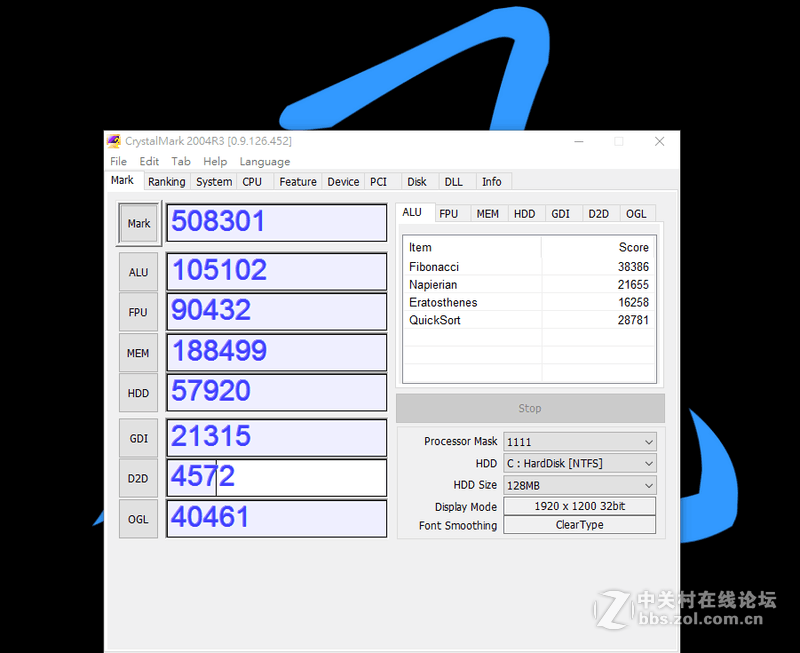Start all benchmarks with the Mark button
Screen dimensions: 800x653
(138, 223)
